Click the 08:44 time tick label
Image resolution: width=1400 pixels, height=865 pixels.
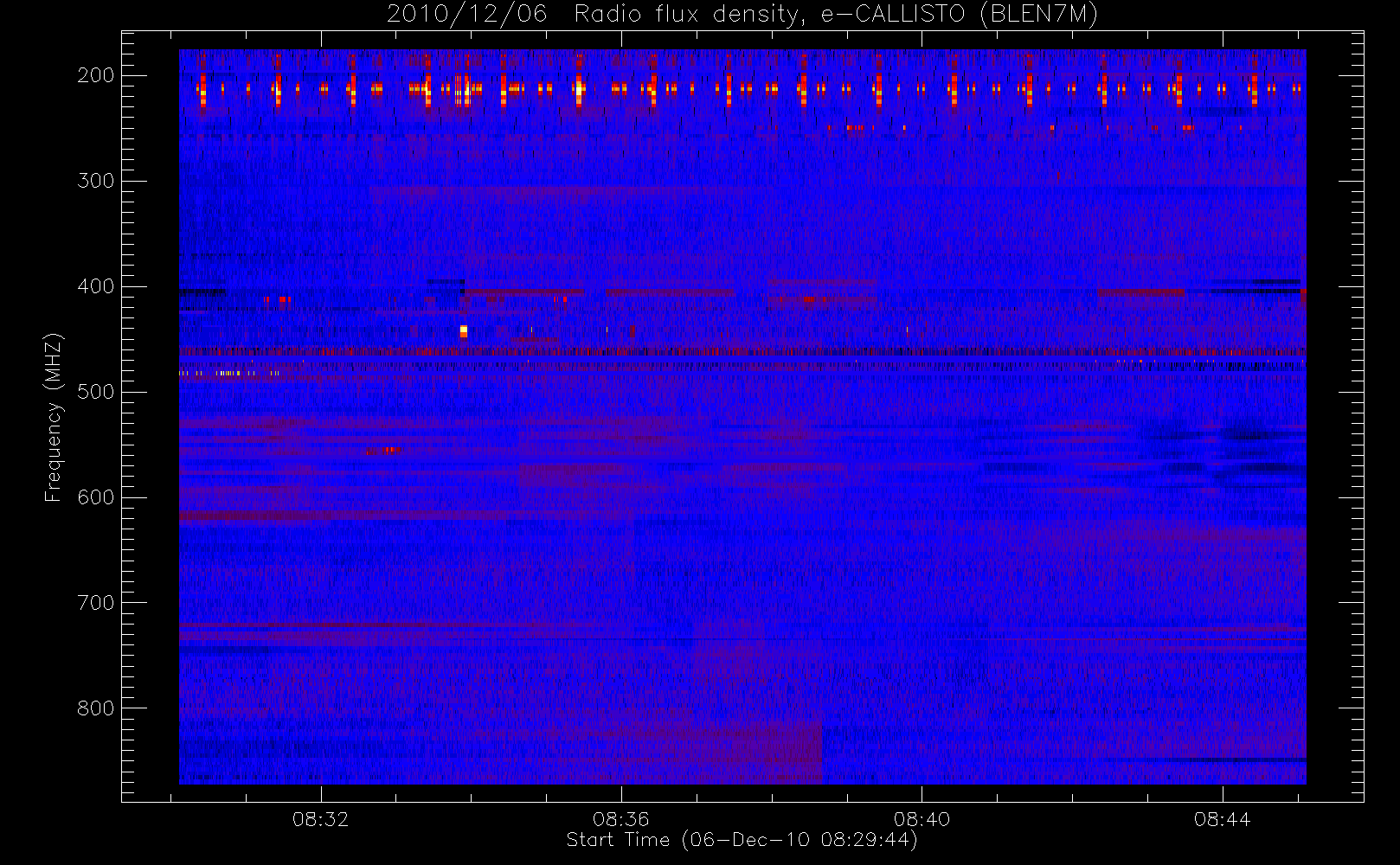tap(1222, 819)
